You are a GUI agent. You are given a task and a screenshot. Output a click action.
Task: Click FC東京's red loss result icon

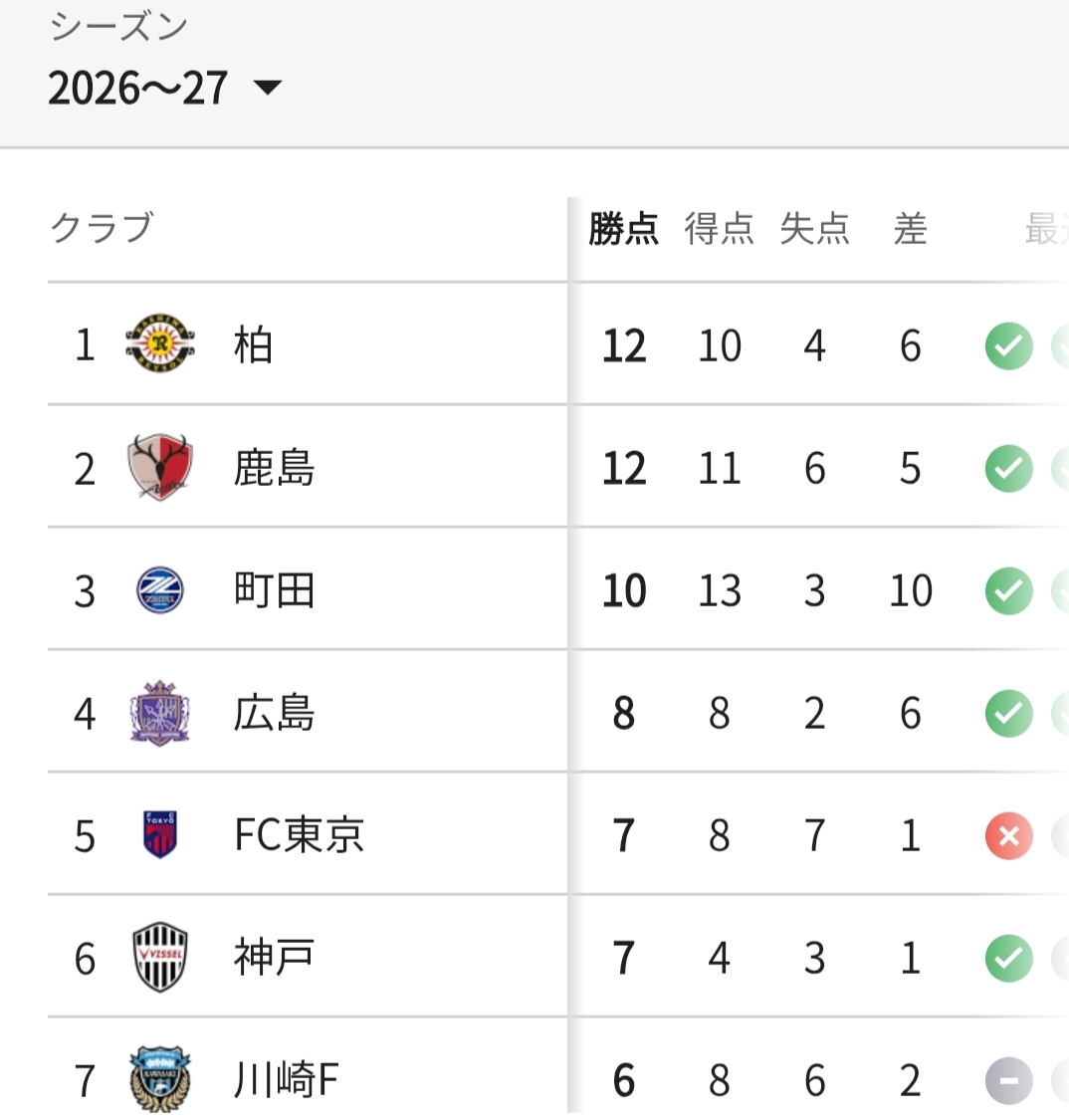point(1008,835)
